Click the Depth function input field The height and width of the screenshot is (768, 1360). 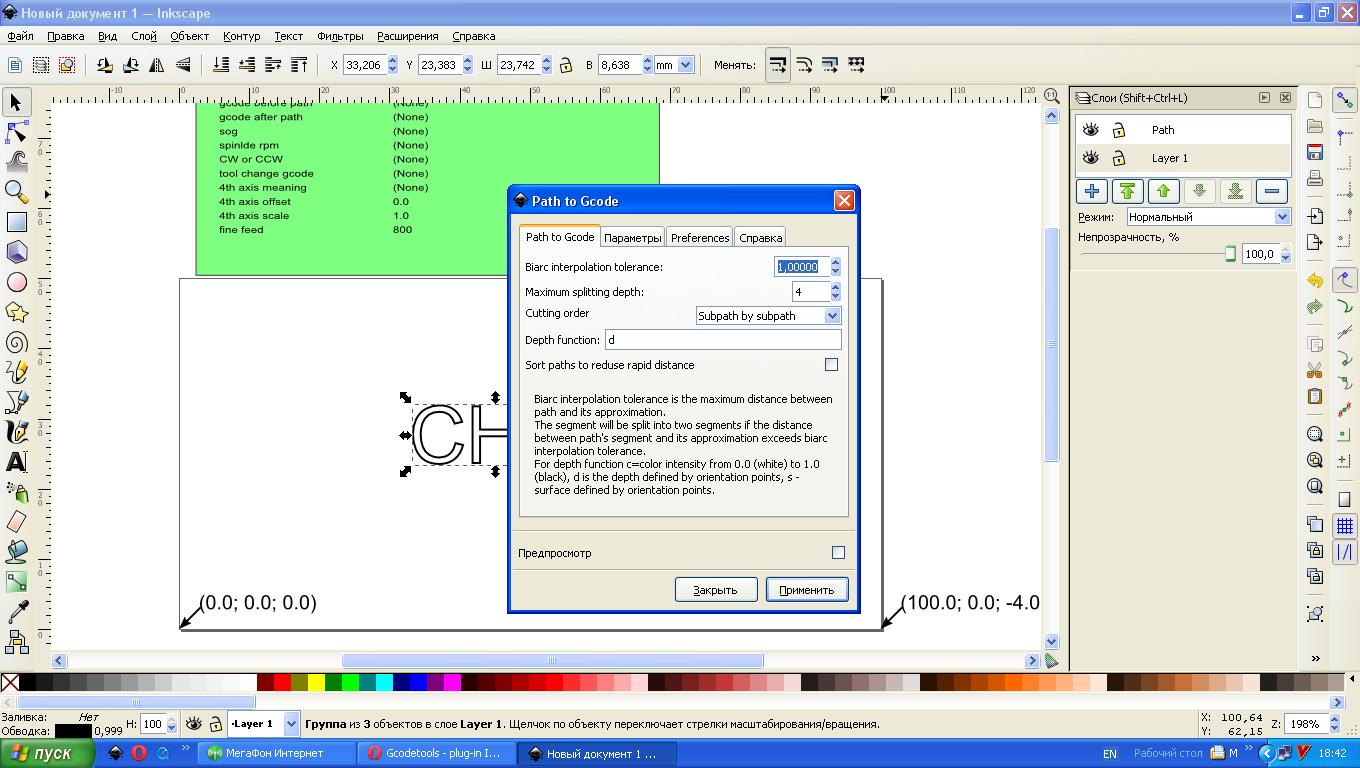723,340
